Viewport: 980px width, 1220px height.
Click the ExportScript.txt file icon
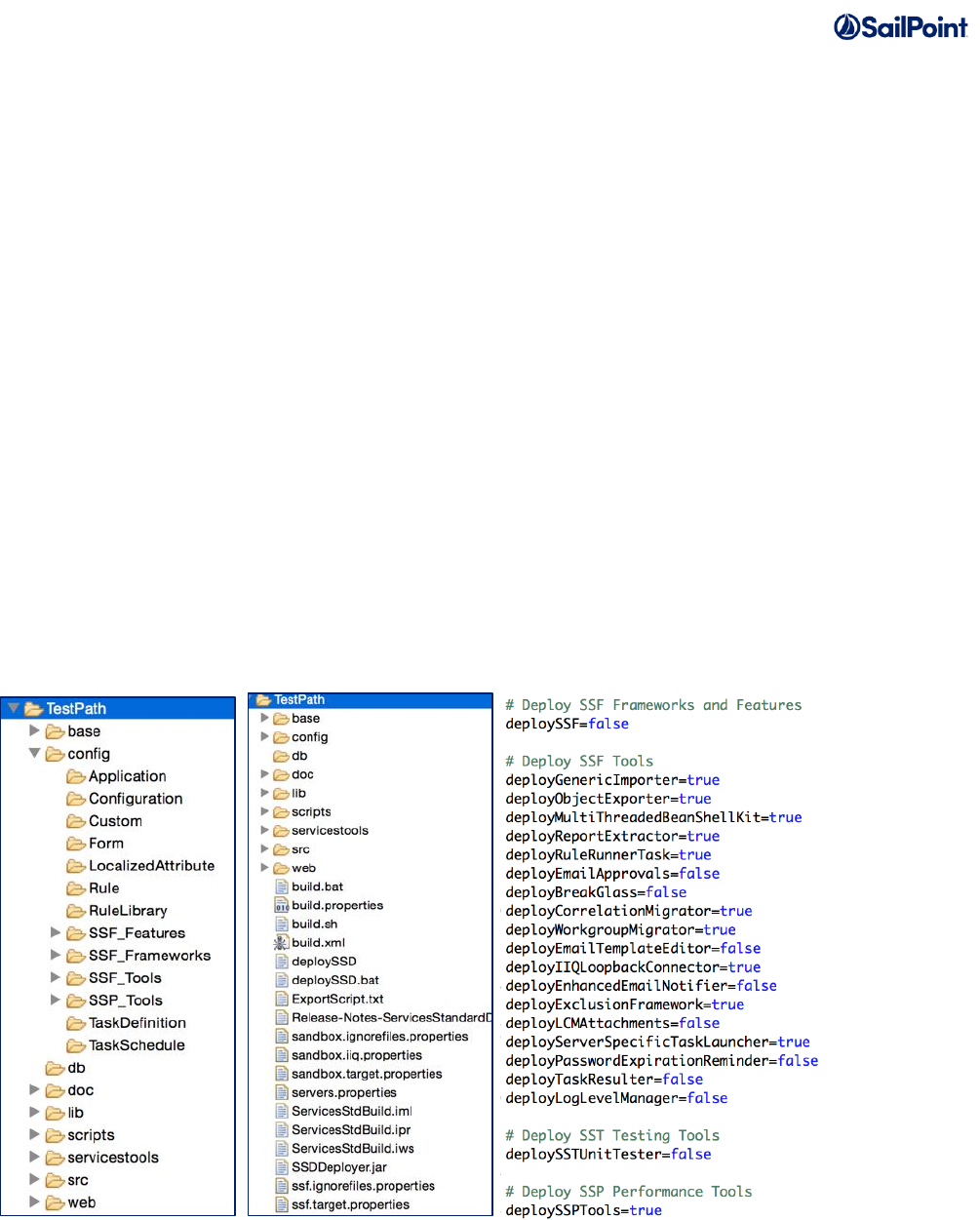[x=281, y=1000]
